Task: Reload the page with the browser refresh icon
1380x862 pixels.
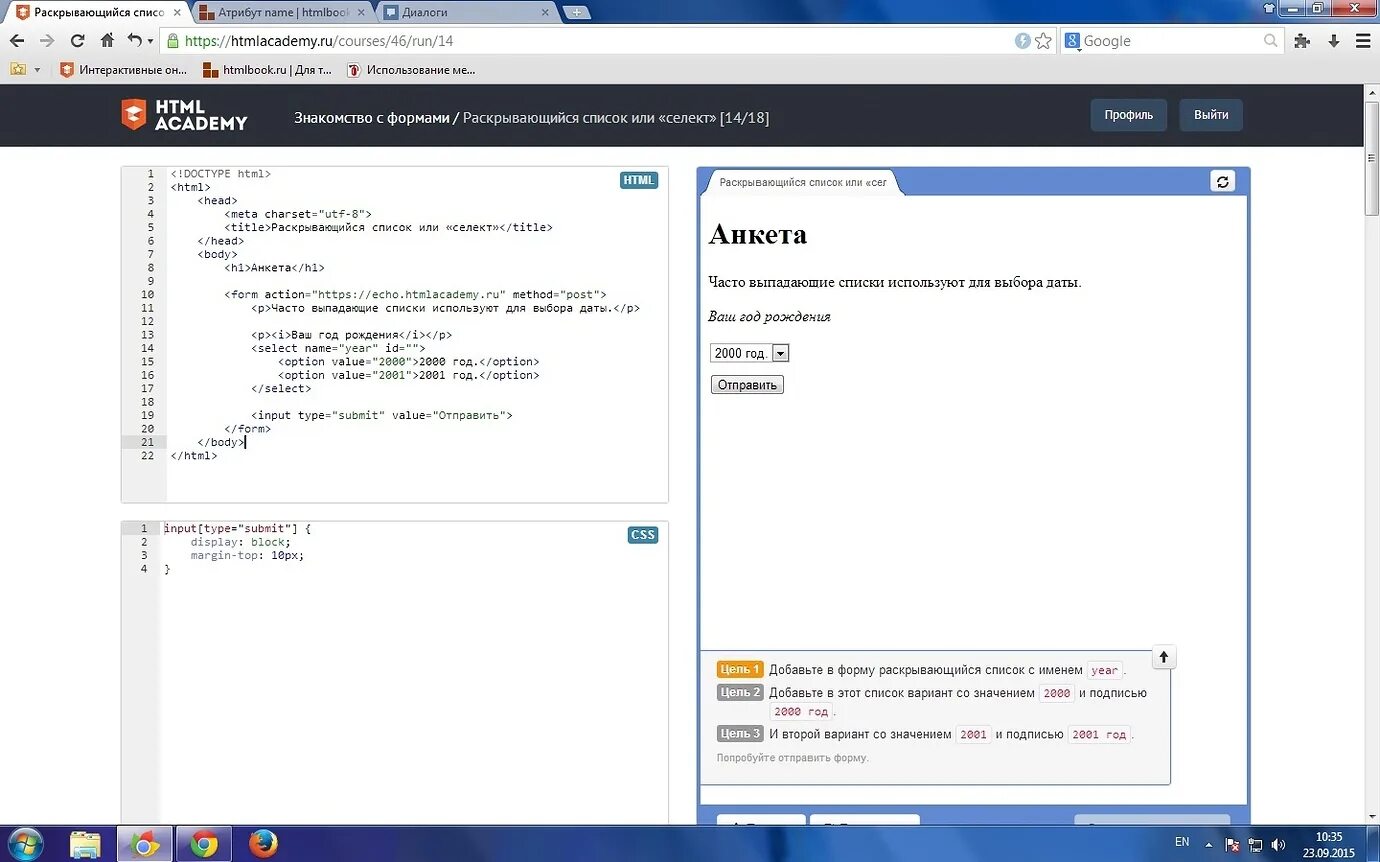Action: point(77,41)
